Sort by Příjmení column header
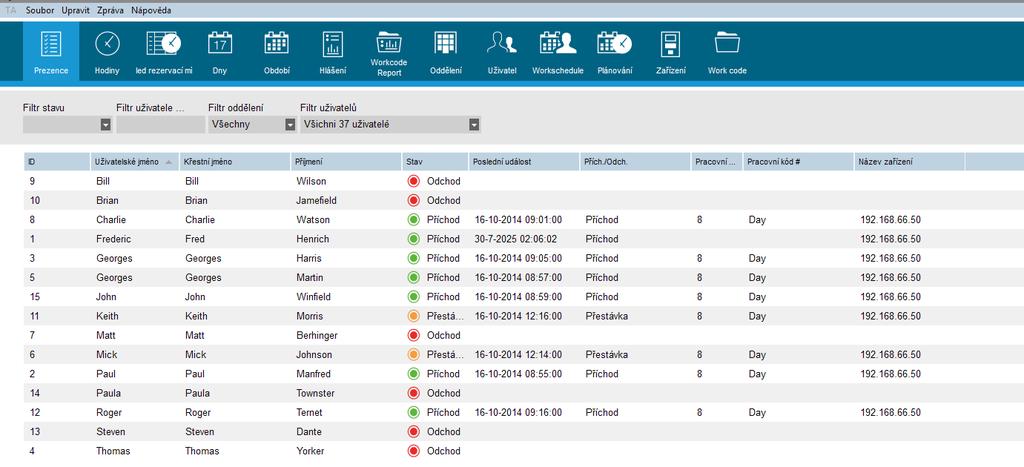This screenshot has height=467, width=1024. [346, 161]
